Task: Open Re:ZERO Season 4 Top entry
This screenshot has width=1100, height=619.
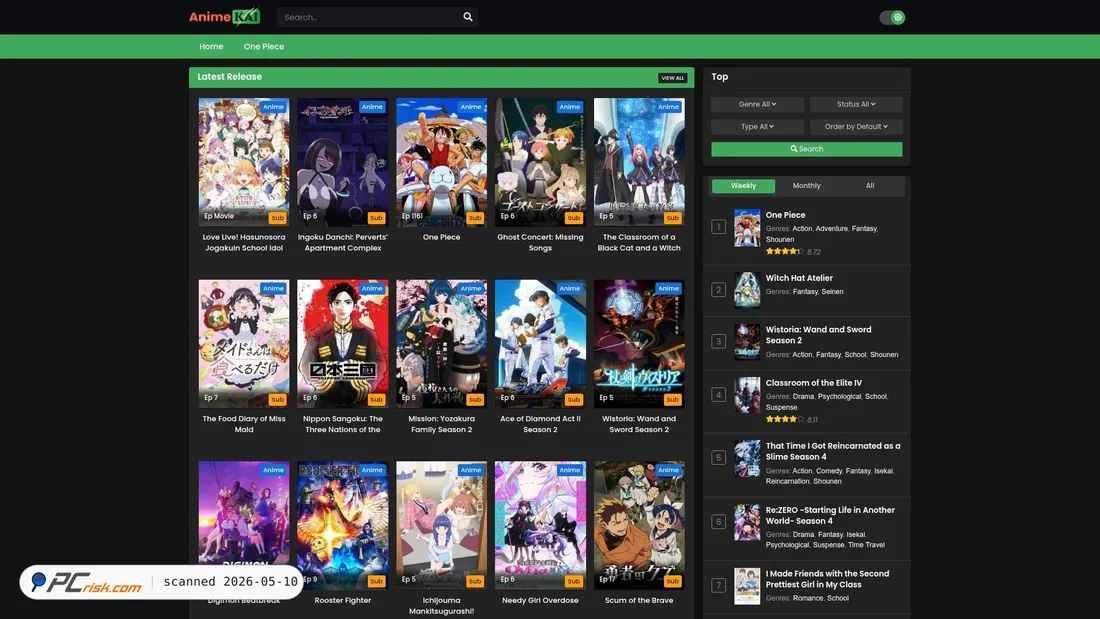Action: (x=830, y=516)
